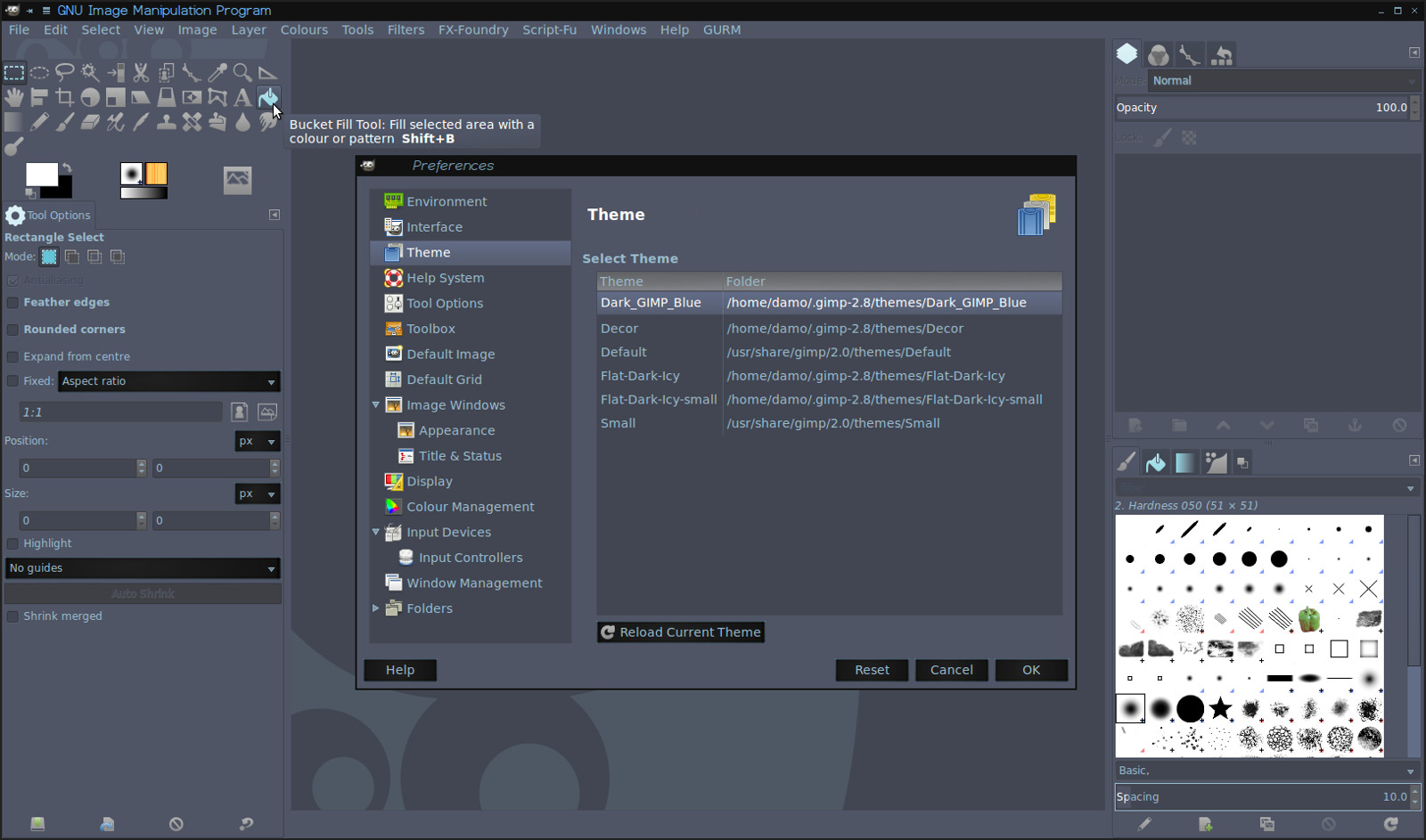Collapse the Image Windows tree entry
This screenshot has width=1426, height=840.
(x=376, y=404)
